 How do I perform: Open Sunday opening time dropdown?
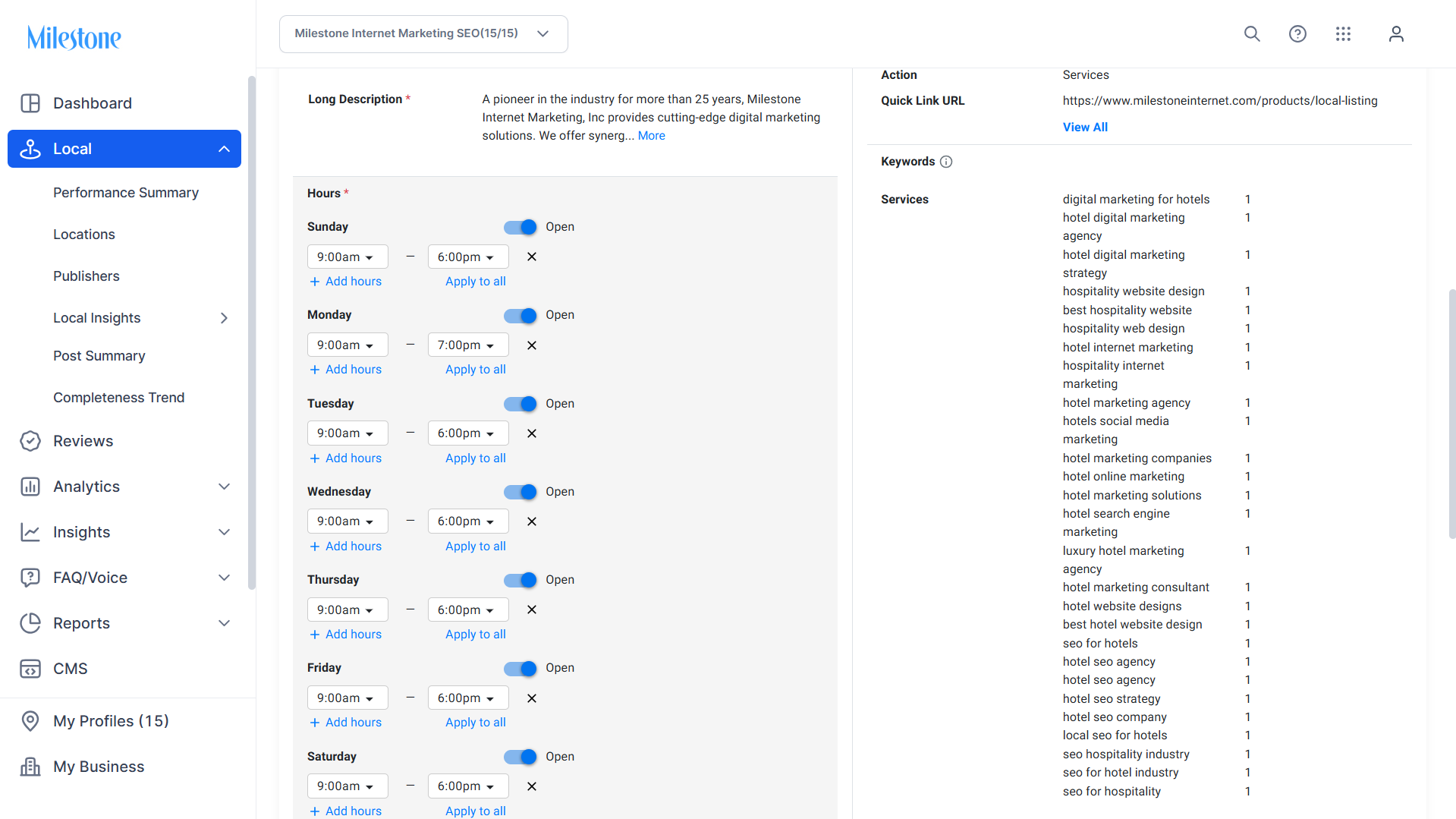[347, 257]
